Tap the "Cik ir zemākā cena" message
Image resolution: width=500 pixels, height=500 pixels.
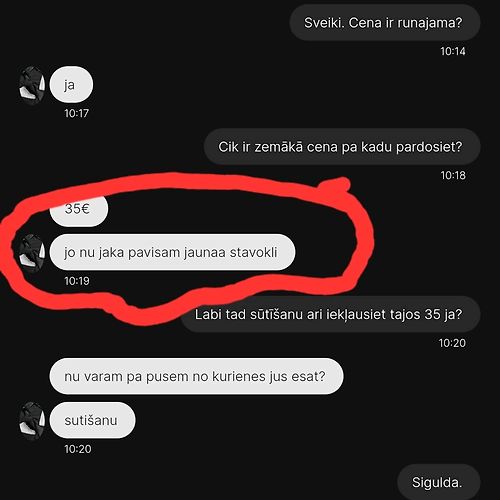click(342, 147)
